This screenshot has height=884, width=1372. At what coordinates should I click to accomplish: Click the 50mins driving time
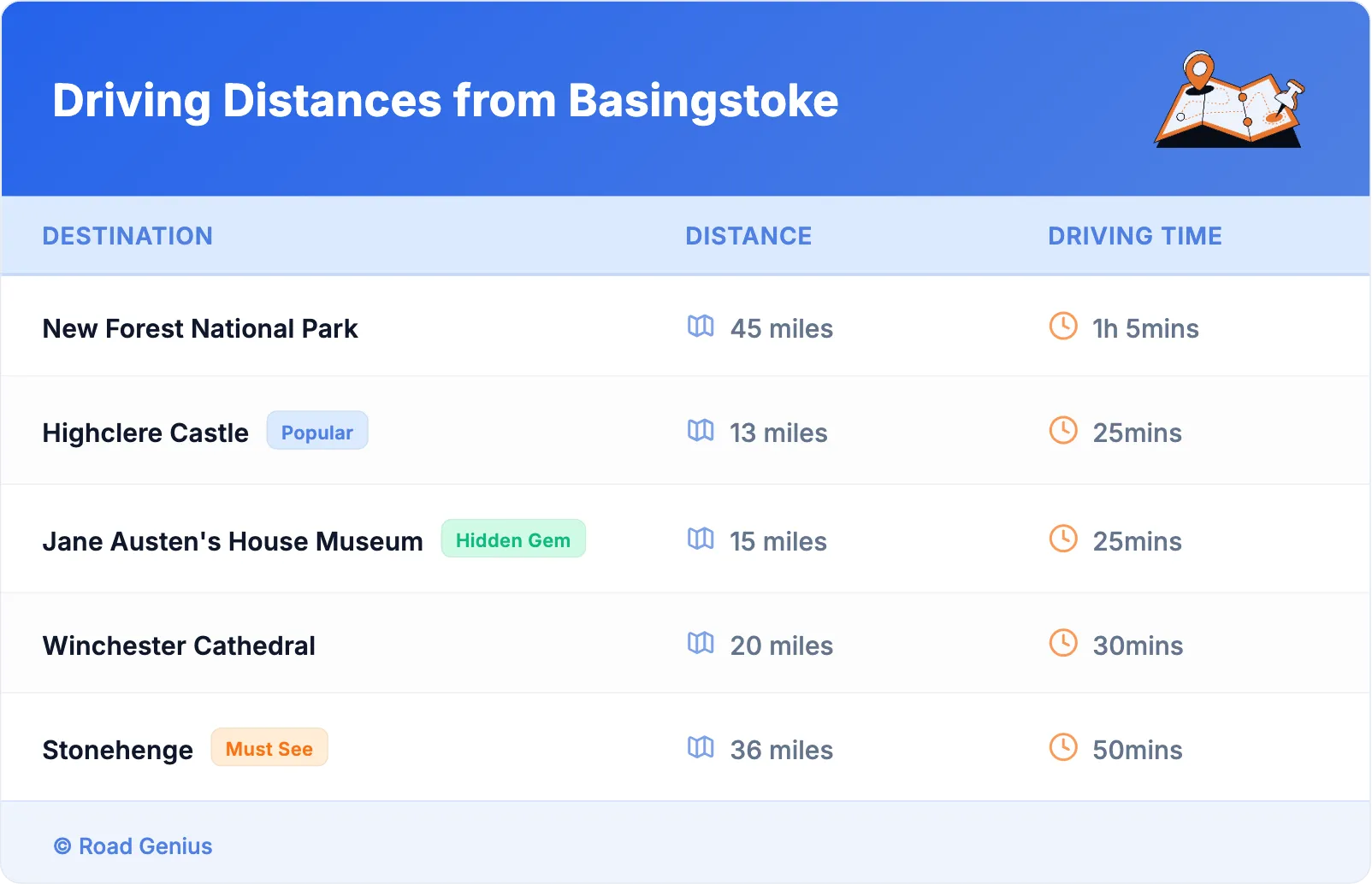click(1138, 750)
